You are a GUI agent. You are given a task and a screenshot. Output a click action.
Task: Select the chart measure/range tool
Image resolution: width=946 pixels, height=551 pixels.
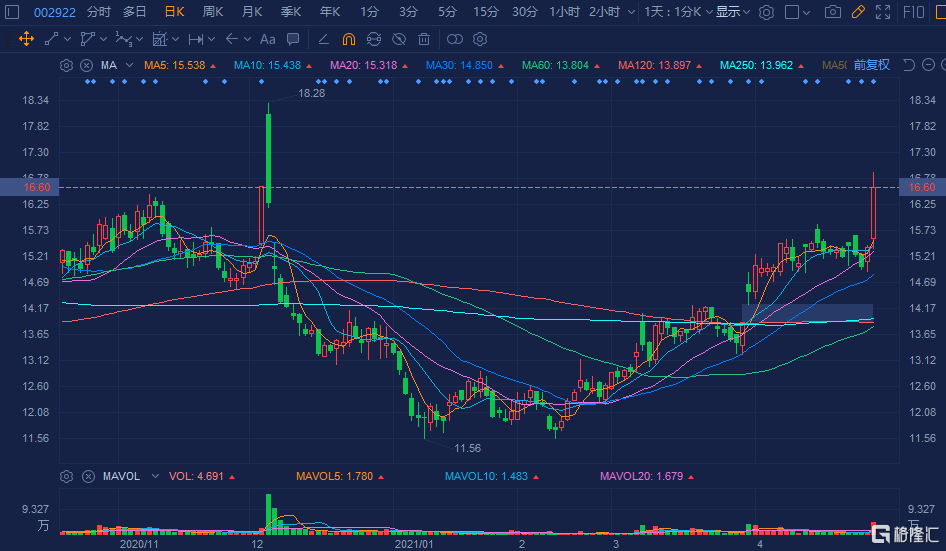159,39
